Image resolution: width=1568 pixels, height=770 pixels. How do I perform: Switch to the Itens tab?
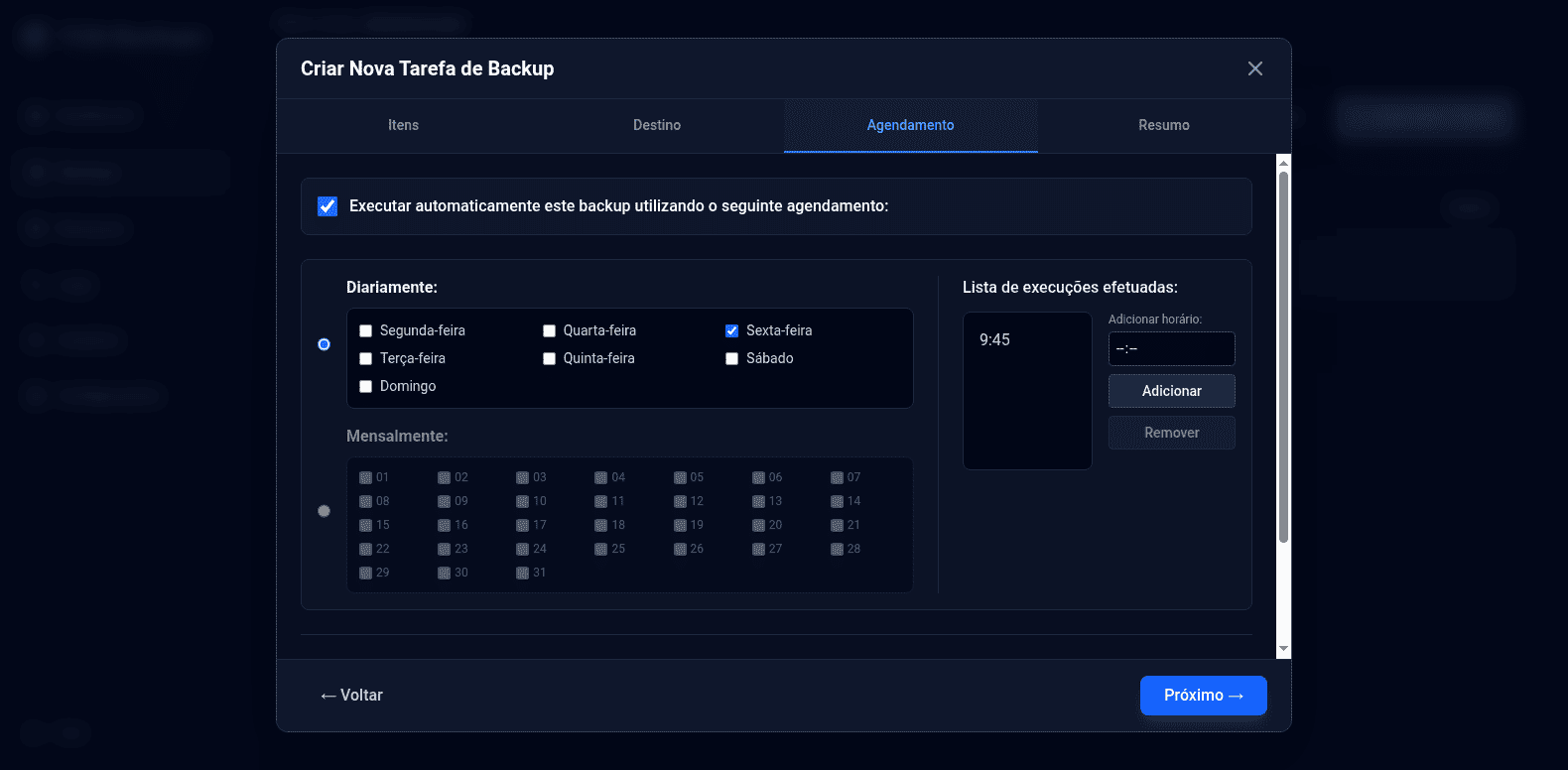(403, 125)
